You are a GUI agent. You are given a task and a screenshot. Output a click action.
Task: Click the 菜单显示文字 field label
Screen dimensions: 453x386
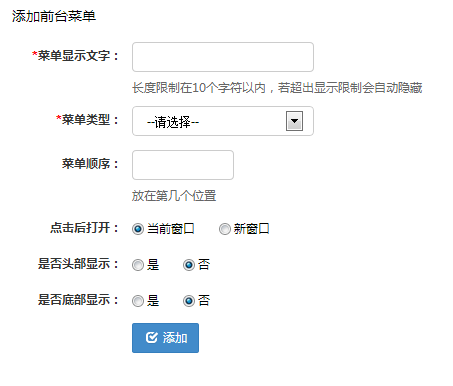(x=75, y=56)
